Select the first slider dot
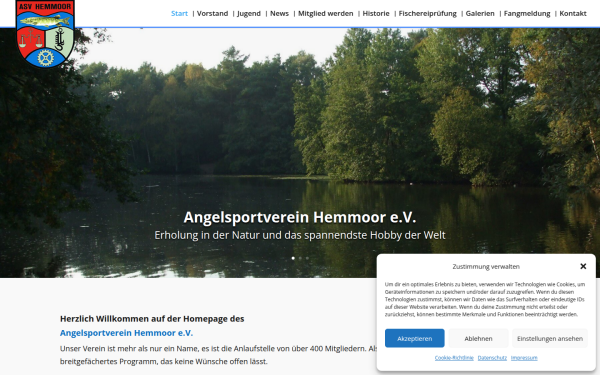 pos(293,258)
